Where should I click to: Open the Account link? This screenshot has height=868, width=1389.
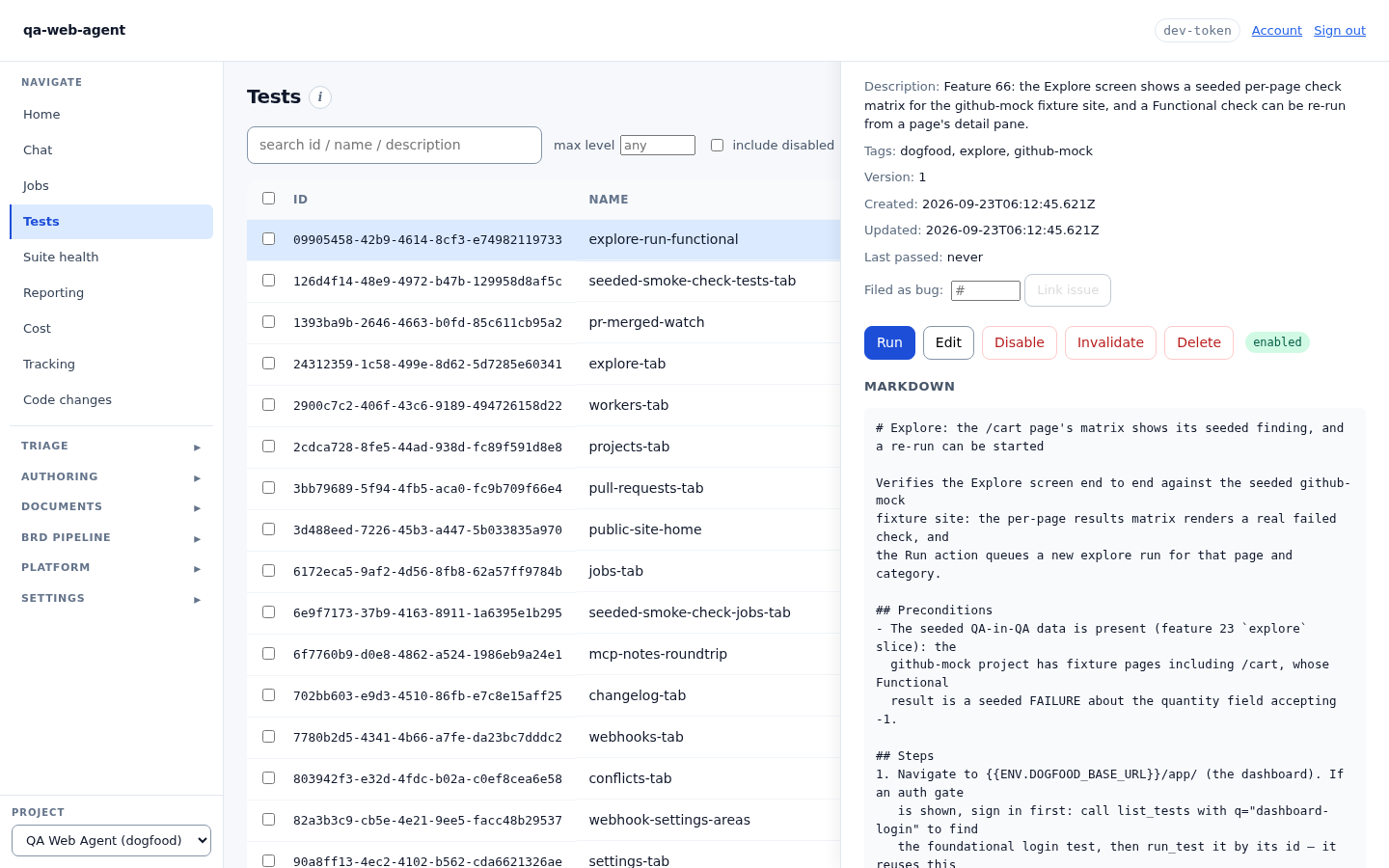coord(1277,31)
